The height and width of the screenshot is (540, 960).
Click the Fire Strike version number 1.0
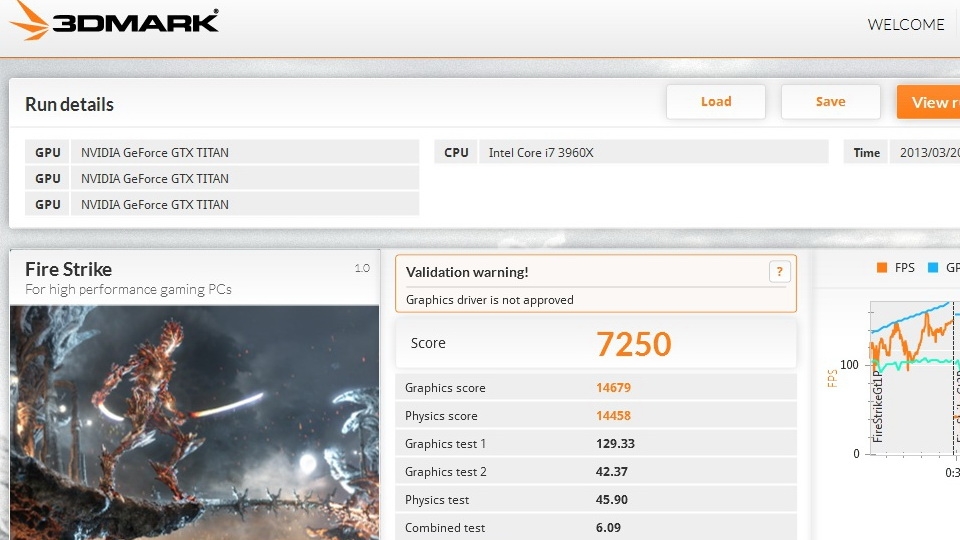point(362,268)
